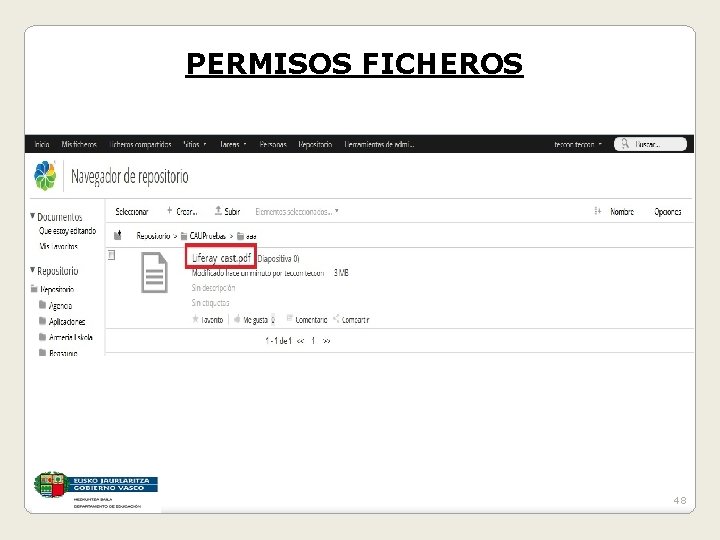The width and height of the screenshot is (720, 540).
Task: Open Herramientas de admi... in top navigation
Action: 379,144
